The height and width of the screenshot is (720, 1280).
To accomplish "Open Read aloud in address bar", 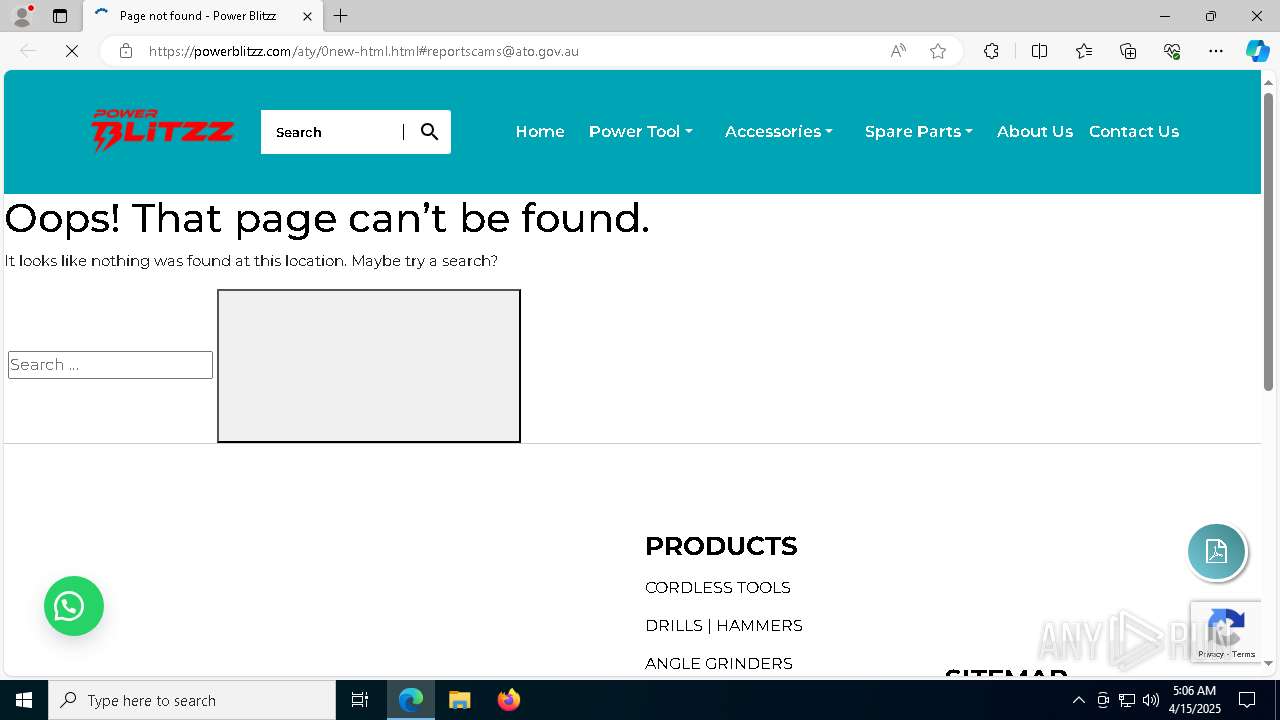I will [898, 51].
